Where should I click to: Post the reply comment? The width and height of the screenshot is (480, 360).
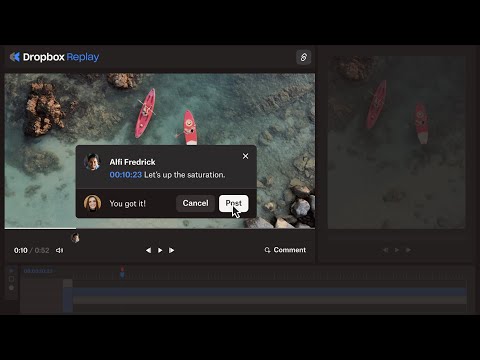tap(233, 203)
